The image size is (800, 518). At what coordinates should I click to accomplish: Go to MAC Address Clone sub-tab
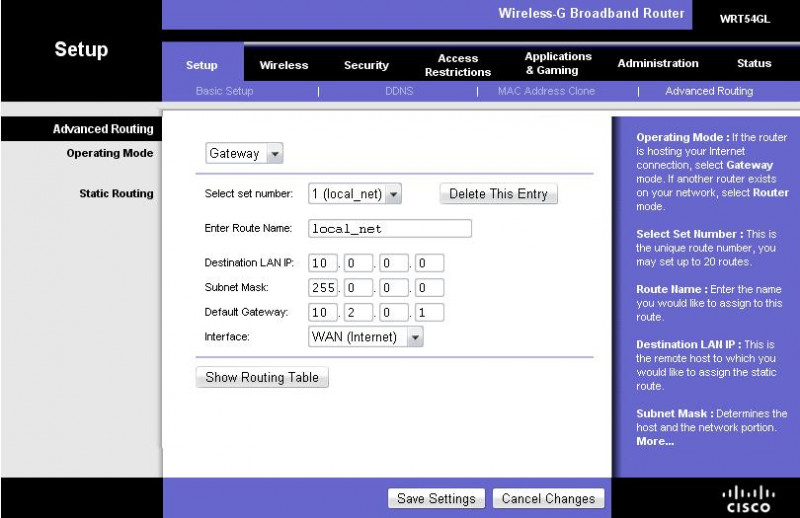546,91
